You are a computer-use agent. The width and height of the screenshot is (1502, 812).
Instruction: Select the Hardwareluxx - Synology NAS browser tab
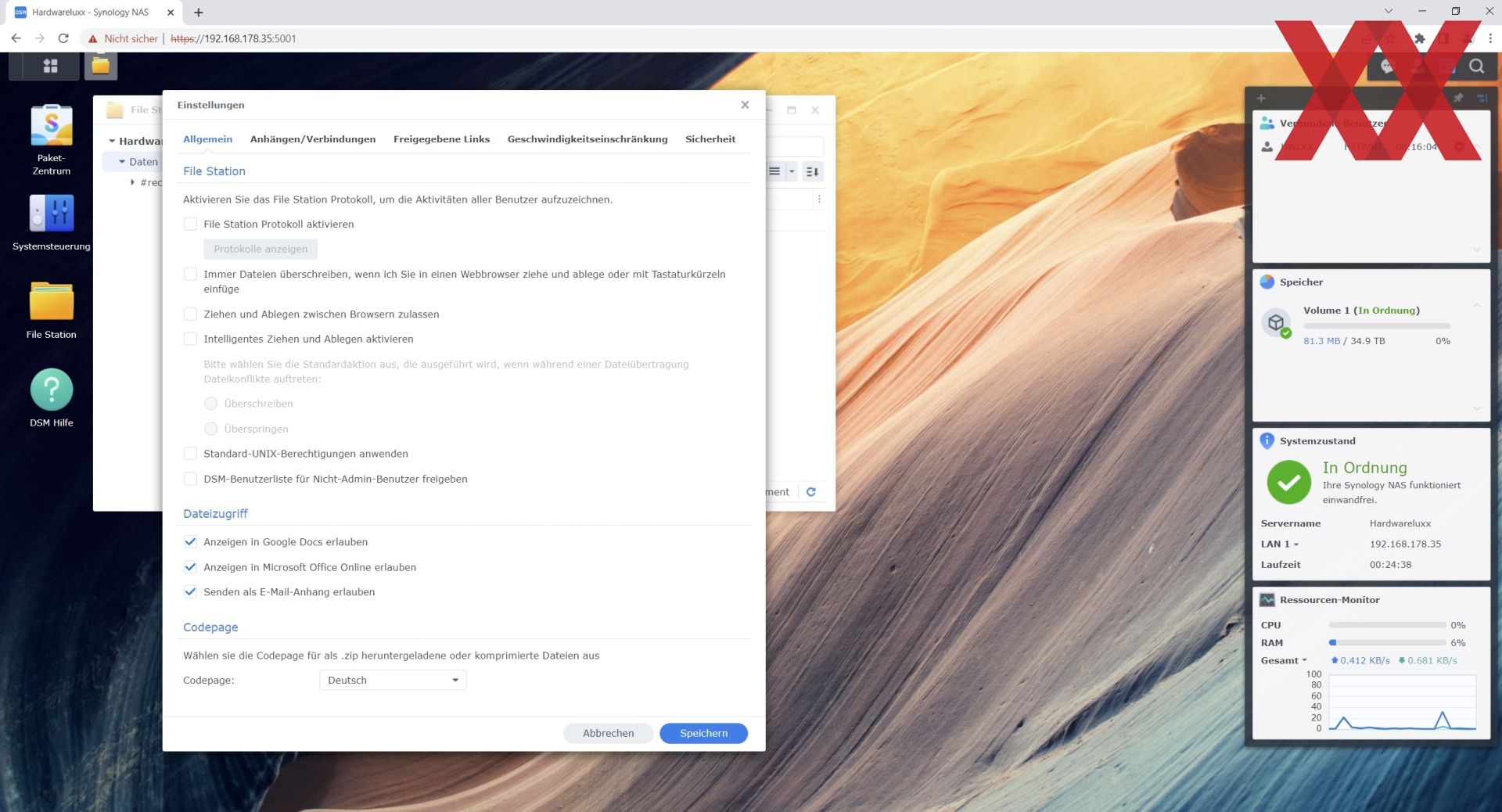(94, 13)
